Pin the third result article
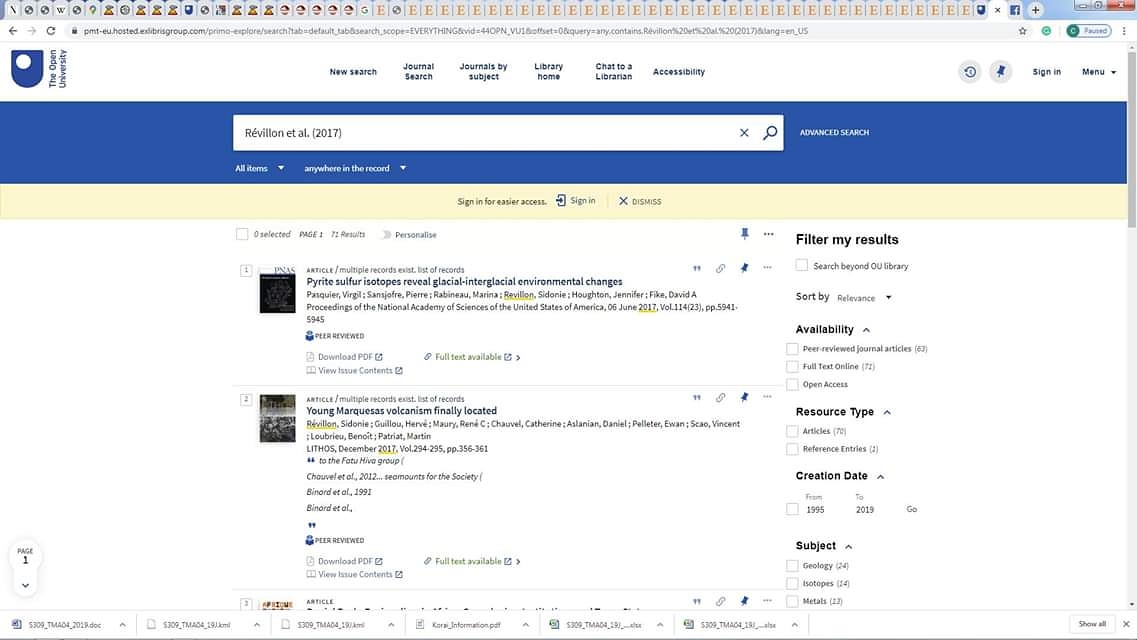1137x640 pixels. [744, 601]
